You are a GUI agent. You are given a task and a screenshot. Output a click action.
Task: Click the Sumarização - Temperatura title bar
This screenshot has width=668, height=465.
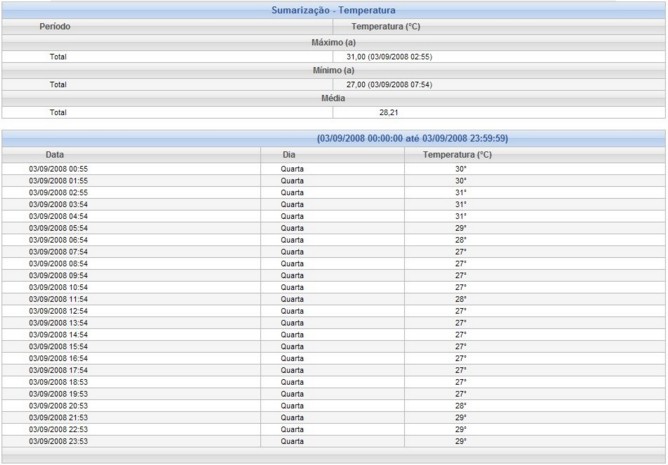[x=333, y=10]
